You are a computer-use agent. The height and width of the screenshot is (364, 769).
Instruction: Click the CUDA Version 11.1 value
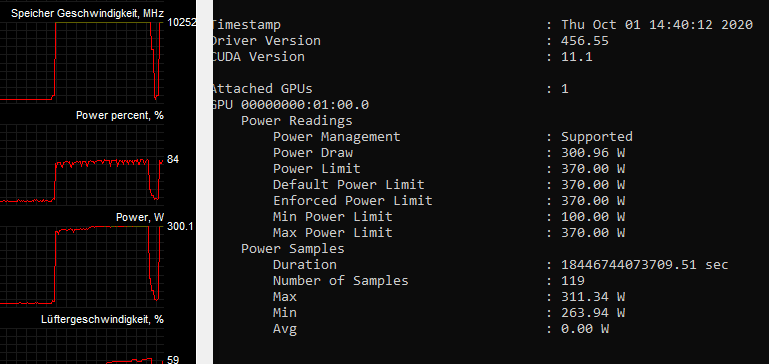coord(576,57)
